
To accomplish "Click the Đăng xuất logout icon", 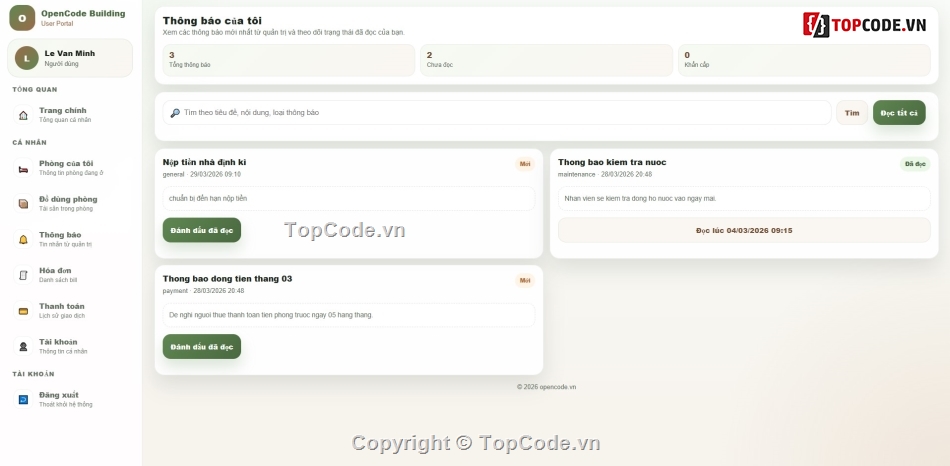I will click(23, 399).
